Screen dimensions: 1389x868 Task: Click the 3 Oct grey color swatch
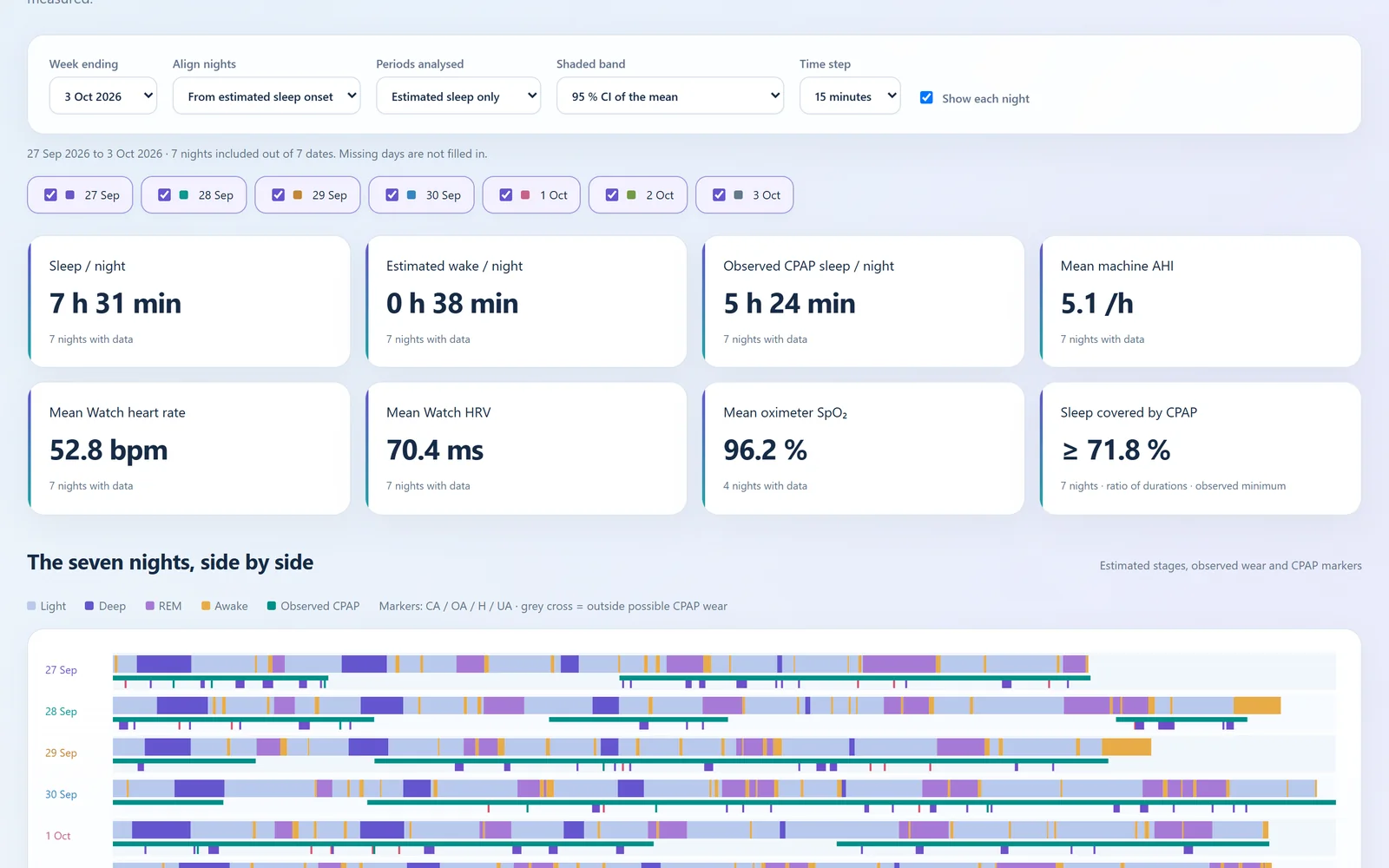(x=738, y=195)
